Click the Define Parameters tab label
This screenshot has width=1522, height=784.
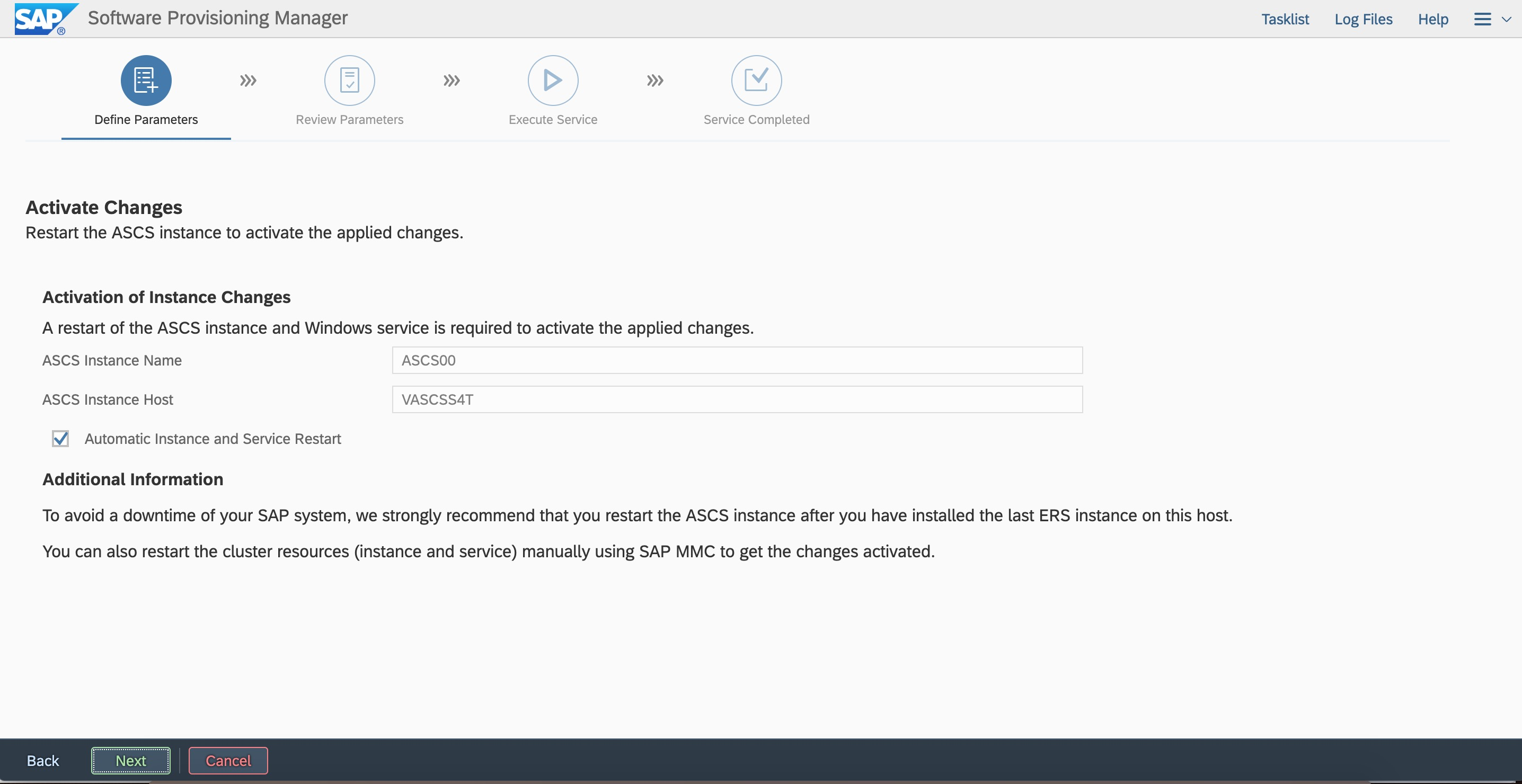point(146,120)
